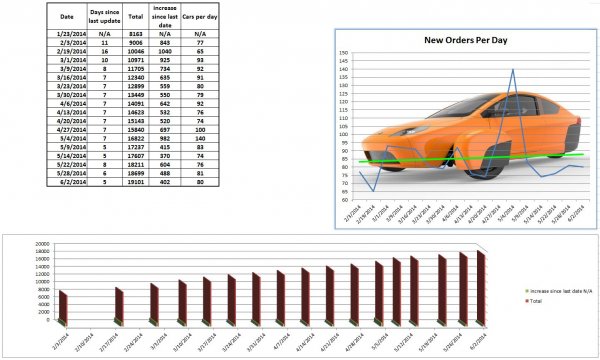Viewport: 600px width, 360px height.
Task: Select the red 'Total' legend marker
Action: click(x=527, y=301)
